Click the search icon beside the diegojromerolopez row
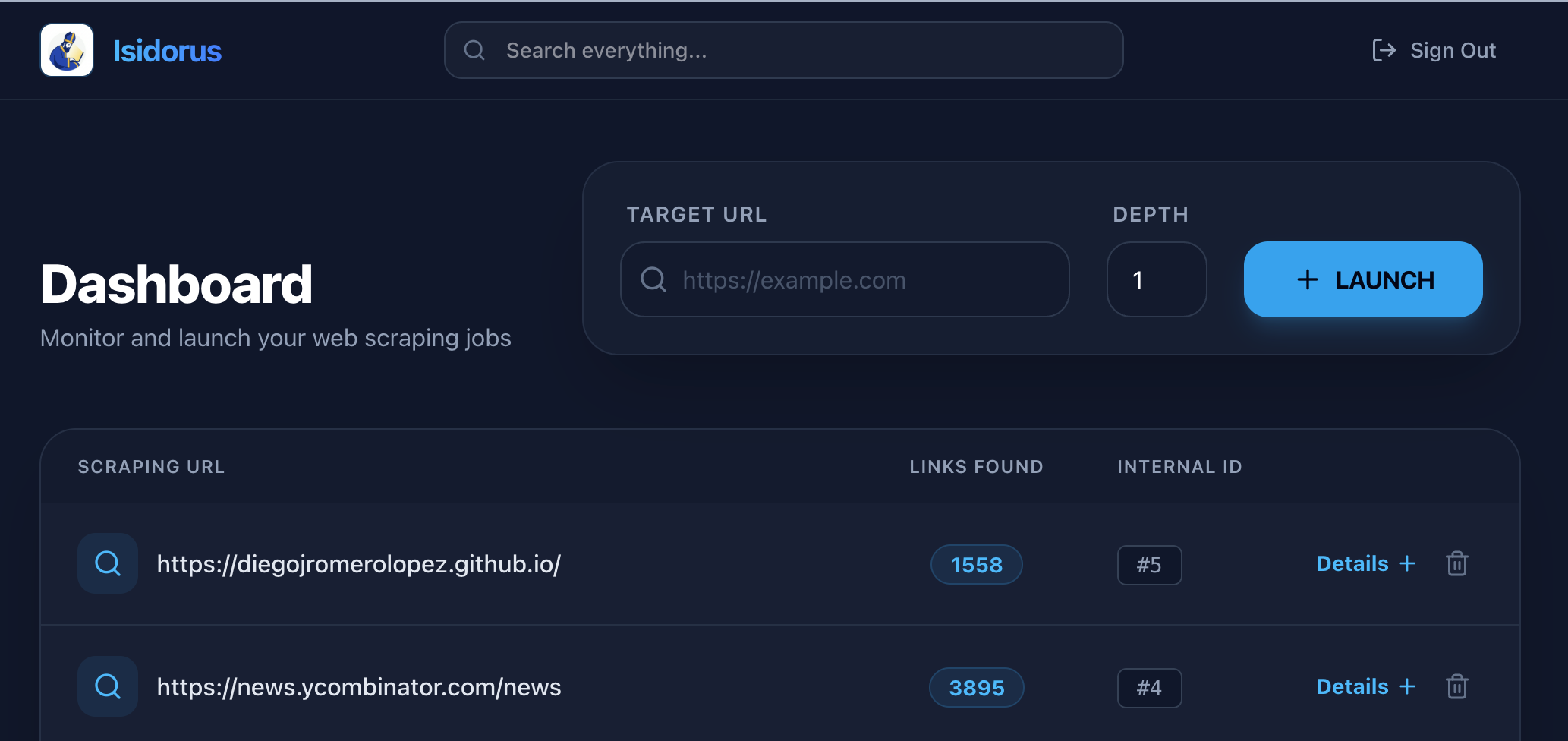 [108, 563]
